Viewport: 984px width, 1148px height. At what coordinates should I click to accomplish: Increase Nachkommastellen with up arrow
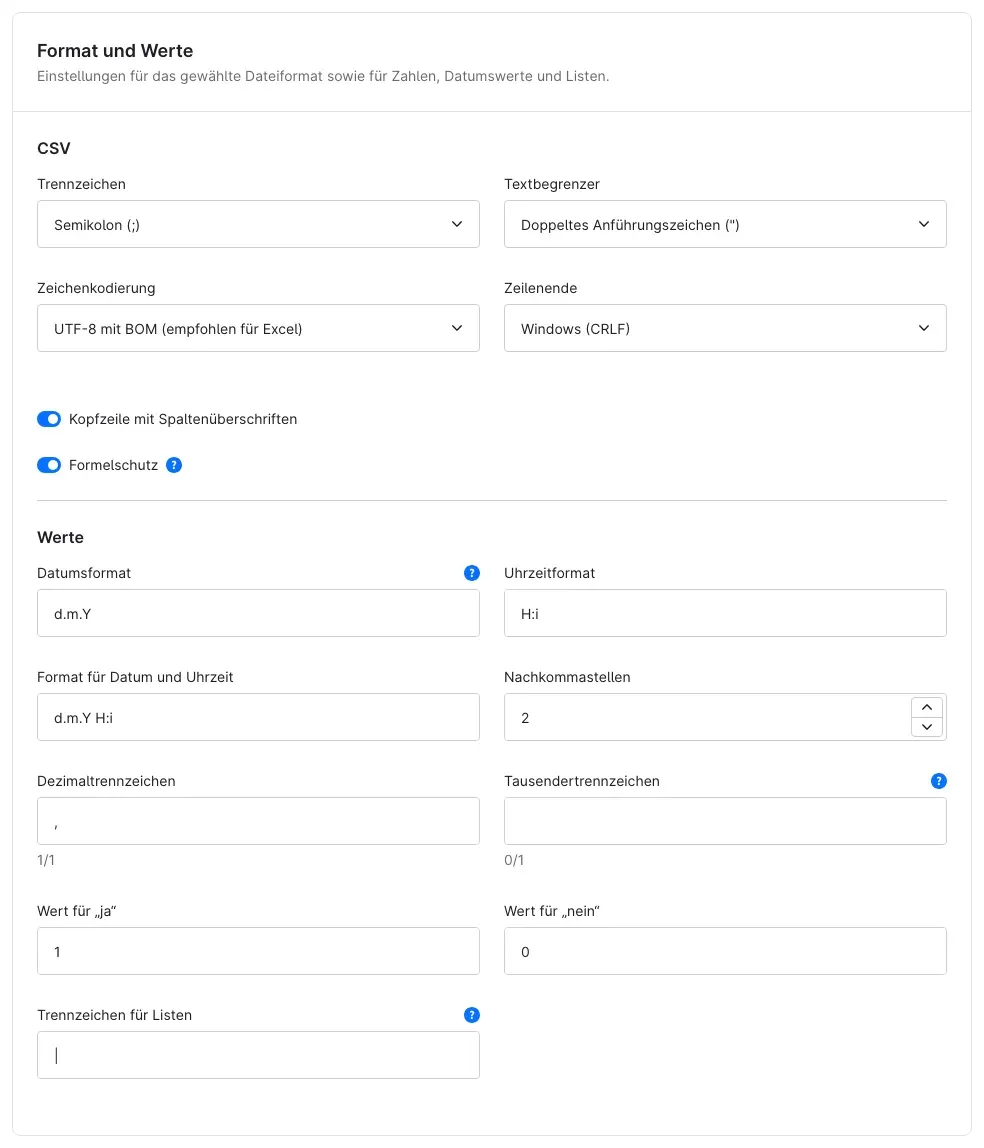pos(927,707)
